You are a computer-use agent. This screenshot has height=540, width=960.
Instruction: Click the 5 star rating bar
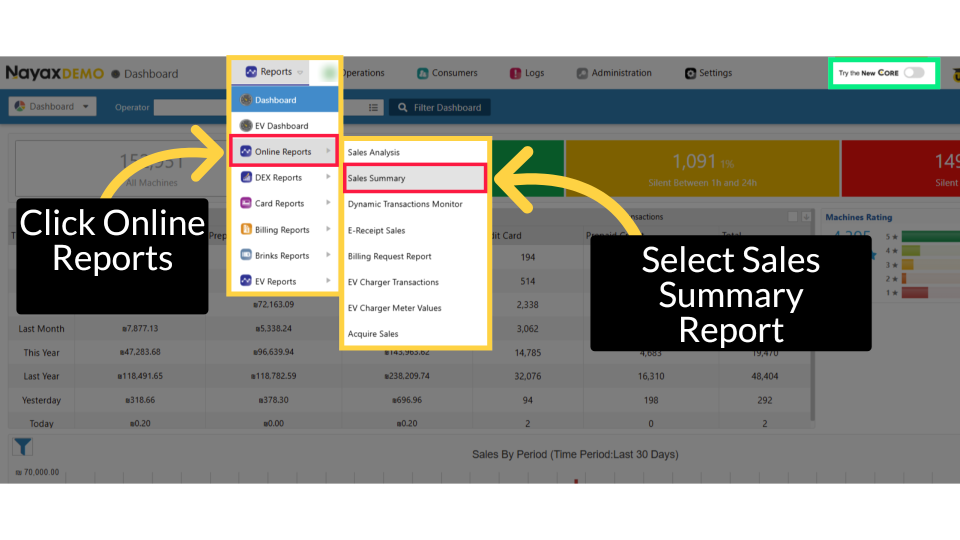pos(931,236)
